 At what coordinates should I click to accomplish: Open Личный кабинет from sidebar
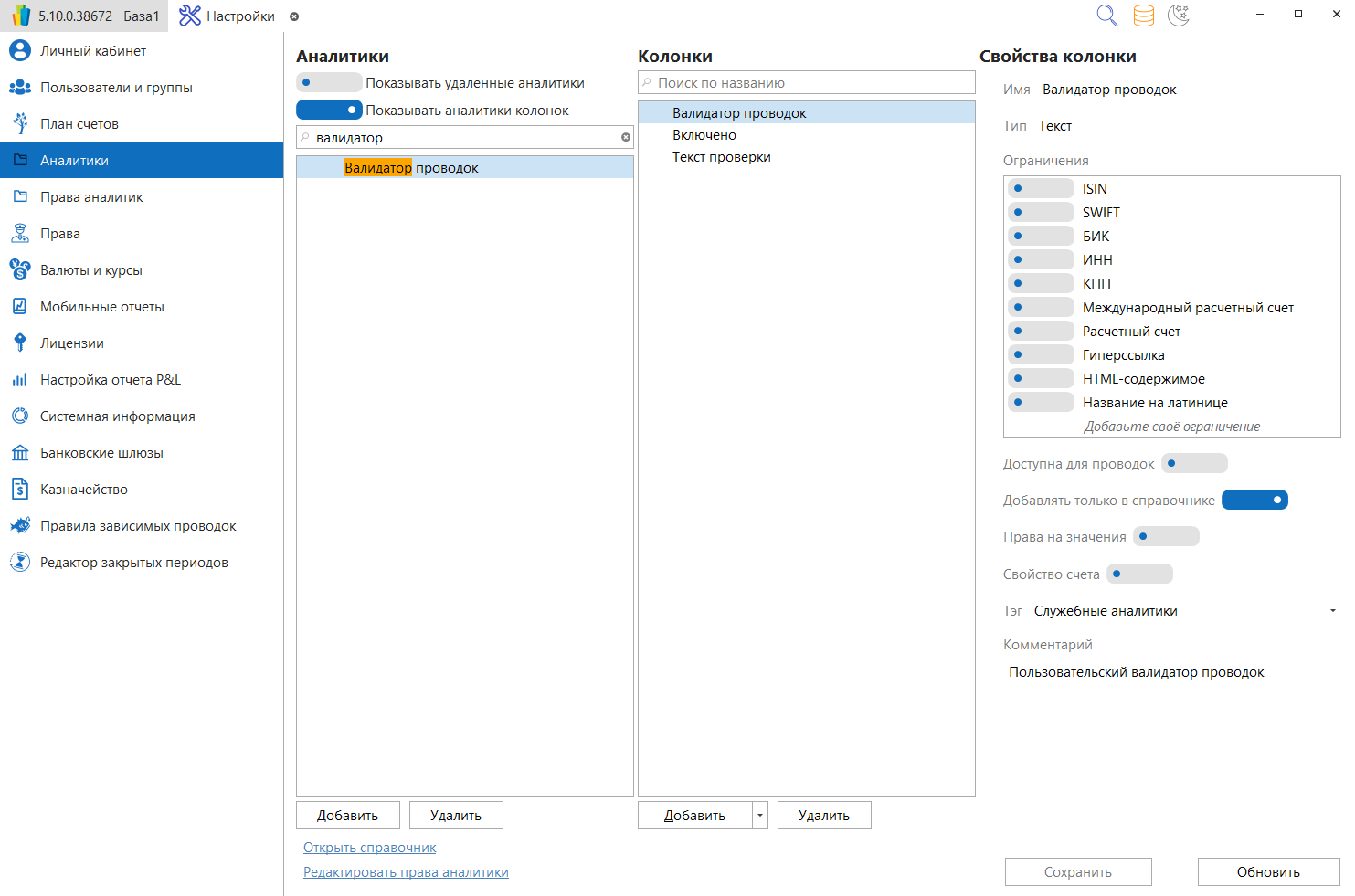tap(92, 51)
